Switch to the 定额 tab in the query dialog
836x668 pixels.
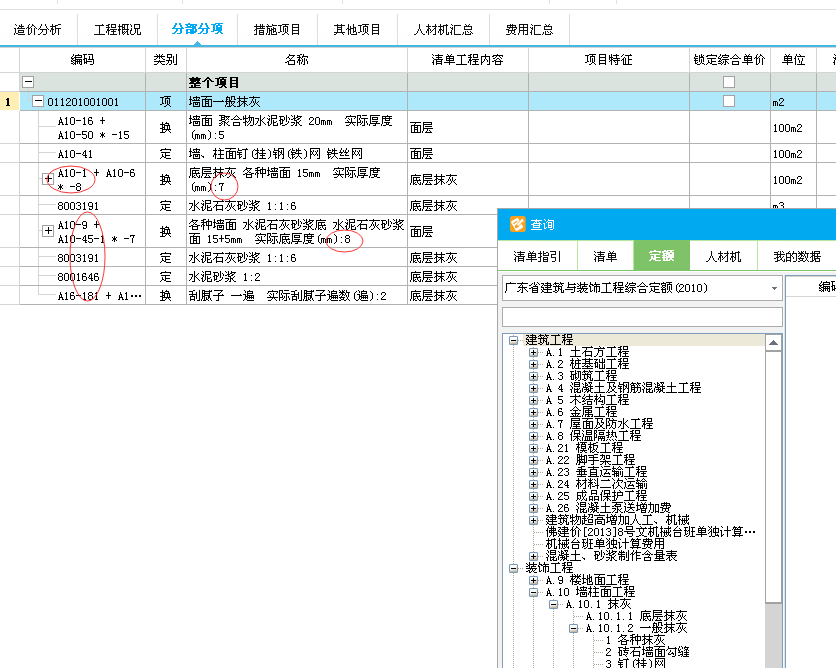click(661, 256)
